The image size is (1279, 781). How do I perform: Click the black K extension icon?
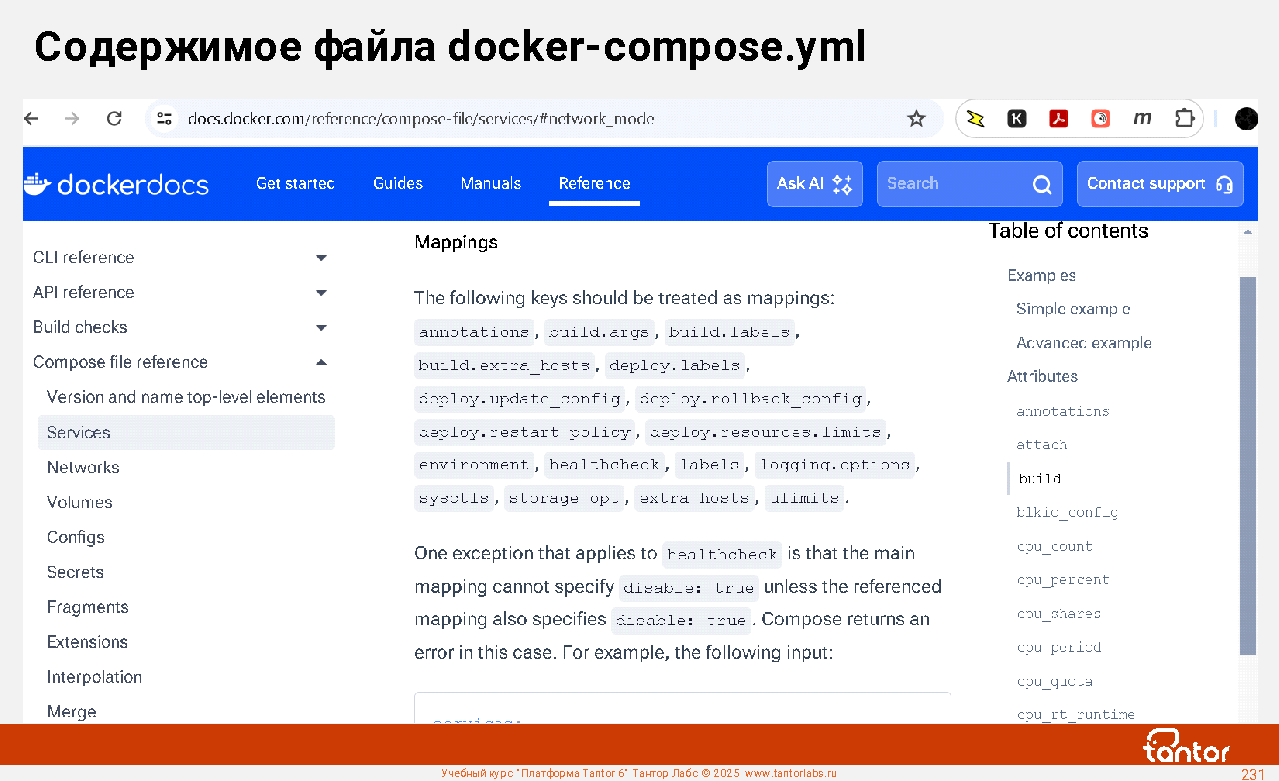click(x=1016, y=119)
